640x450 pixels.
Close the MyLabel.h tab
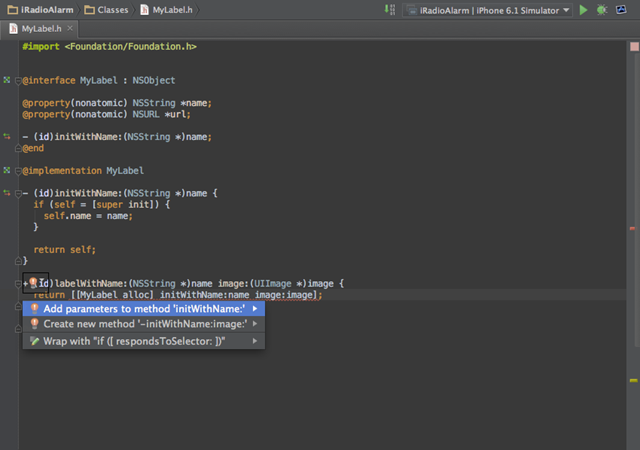70,28
